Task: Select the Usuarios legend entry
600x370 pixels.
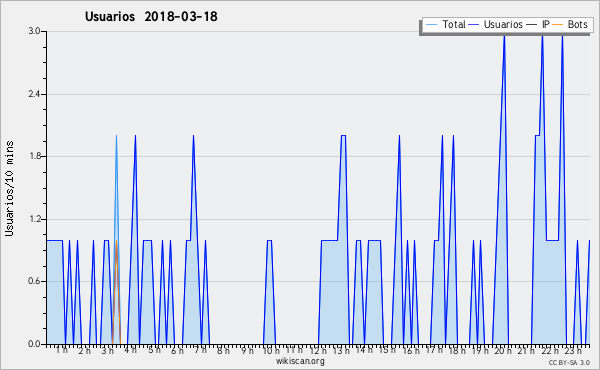Action: tap(496, 24)
